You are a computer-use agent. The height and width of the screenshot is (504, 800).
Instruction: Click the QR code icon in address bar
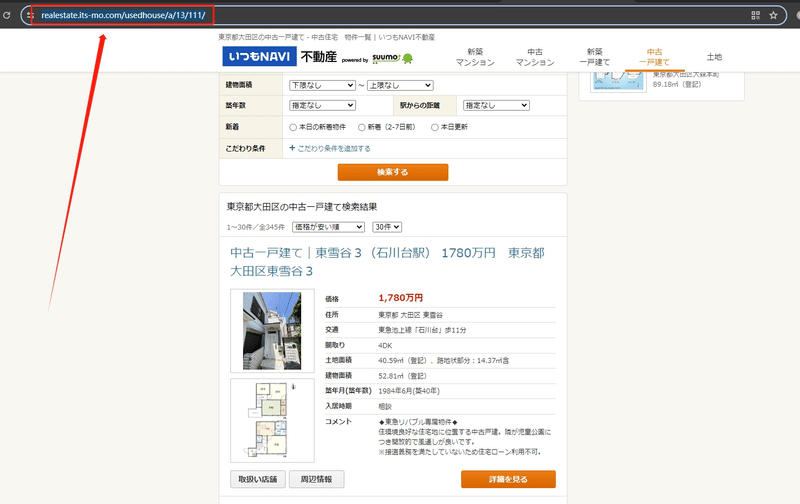pos(756,15)
